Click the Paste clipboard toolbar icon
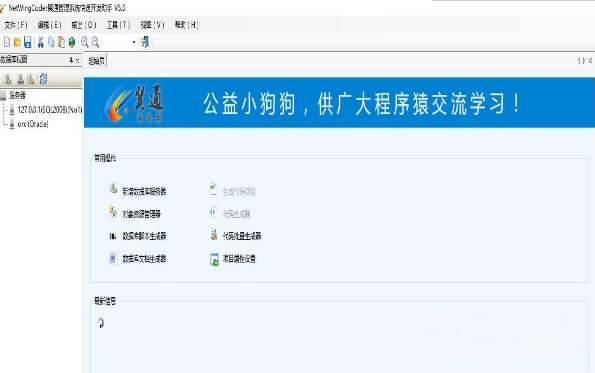Screen dimensions: 595x373 [x=61, y=42]
